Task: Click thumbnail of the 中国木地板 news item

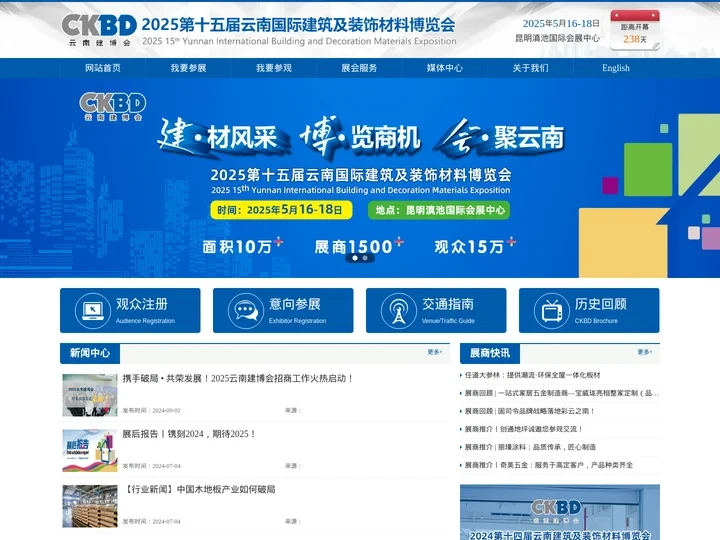Action: pos(90,506)
